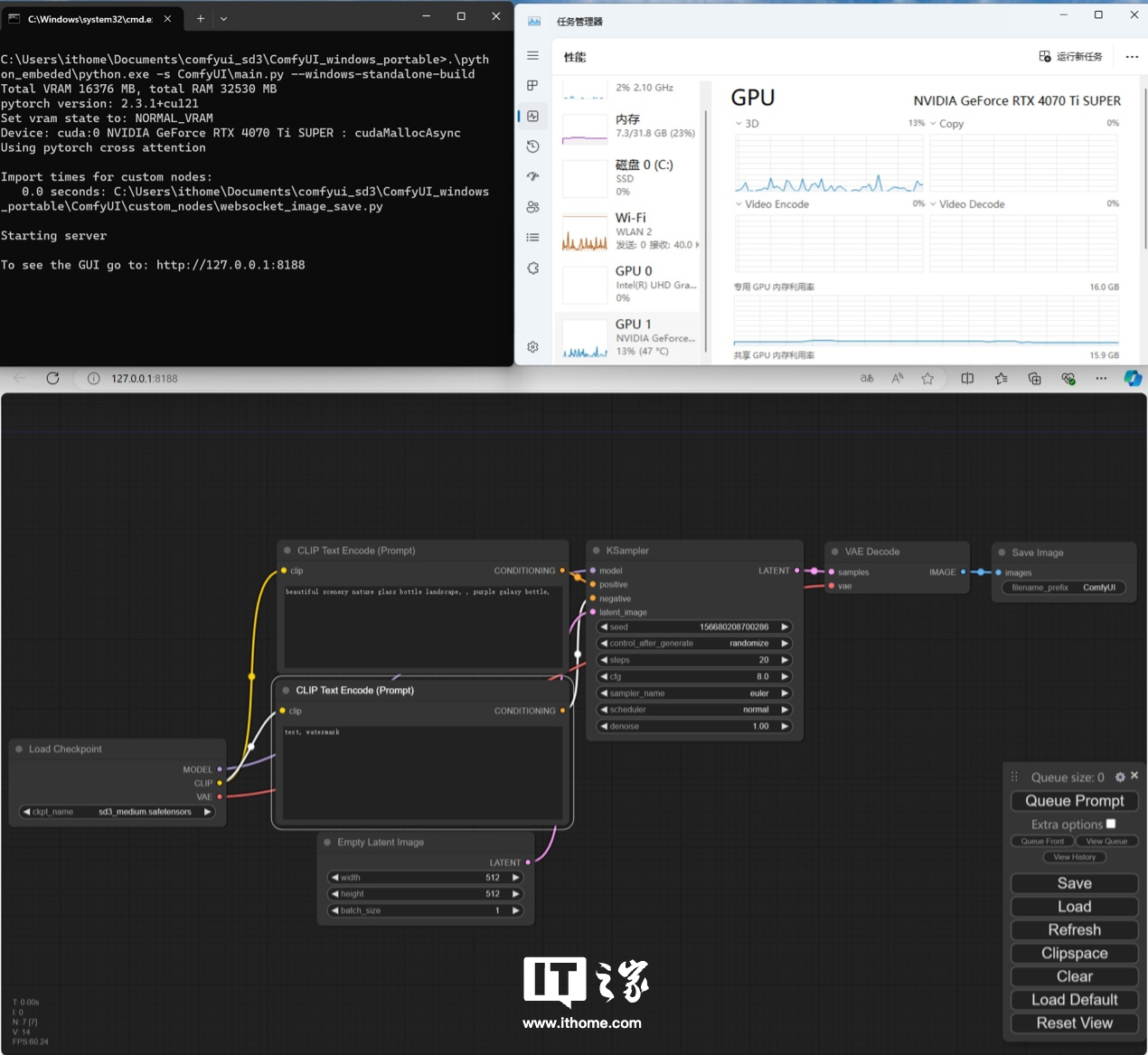Click the Queue Prompt button
Screen dimensions: 1148x1055
point(1074,801)
